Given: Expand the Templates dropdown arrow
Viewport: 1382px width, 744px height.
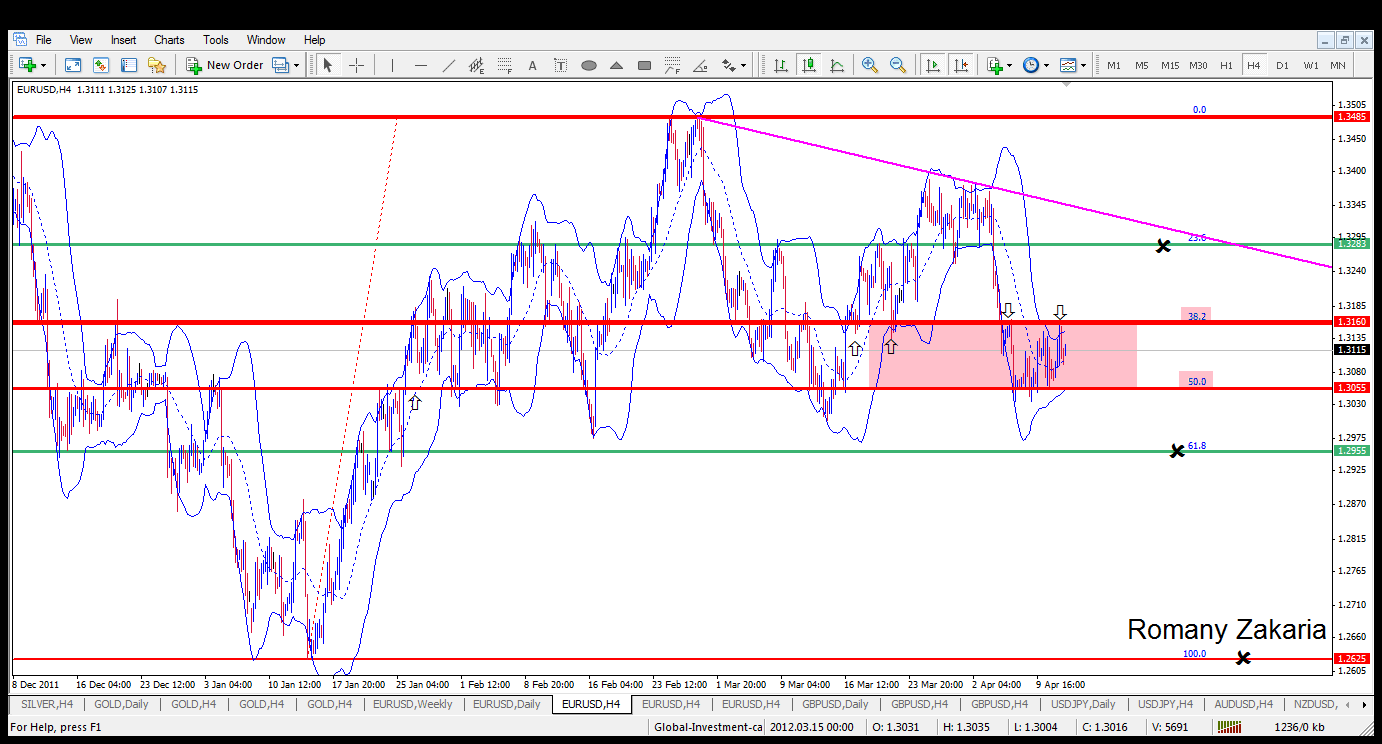Looking at the screenshot, I should pos(1084,66).
